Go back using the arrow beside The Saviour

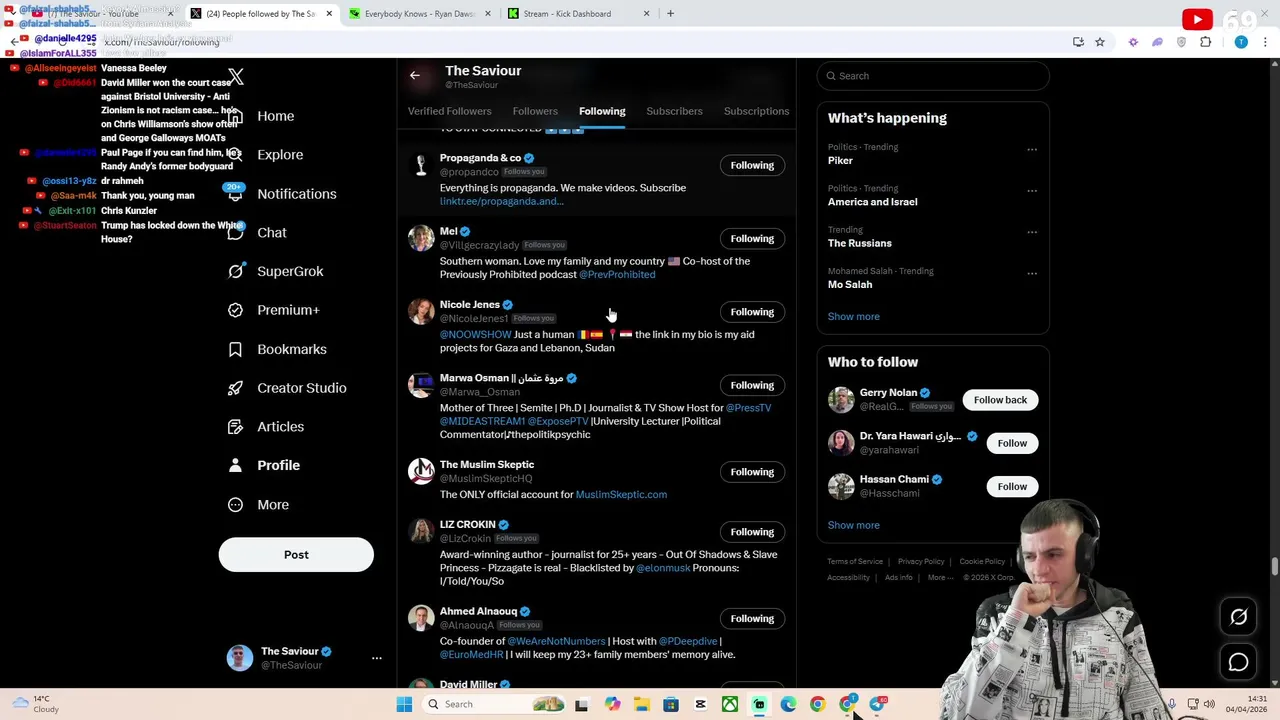[x=415, y=75]
